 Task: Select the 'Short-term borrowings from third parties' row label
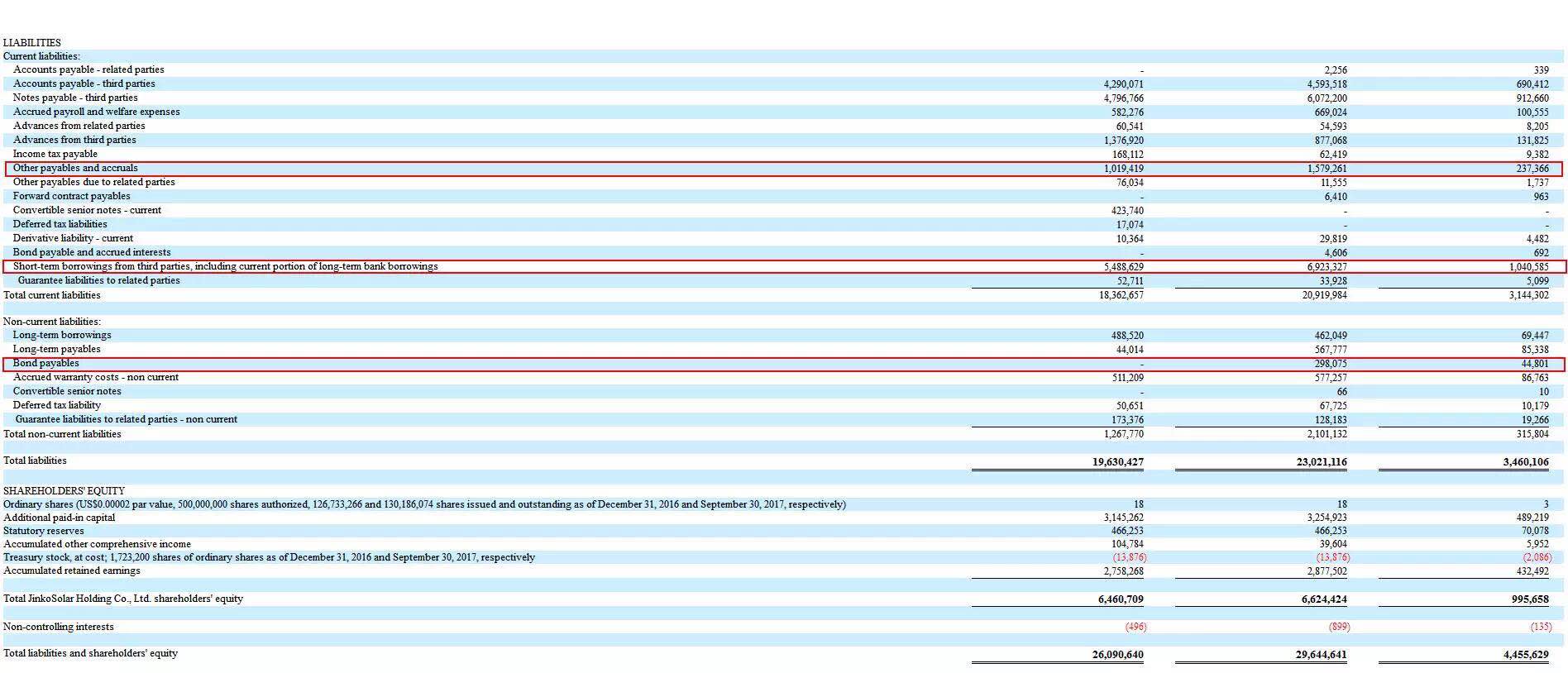point(225,266)
